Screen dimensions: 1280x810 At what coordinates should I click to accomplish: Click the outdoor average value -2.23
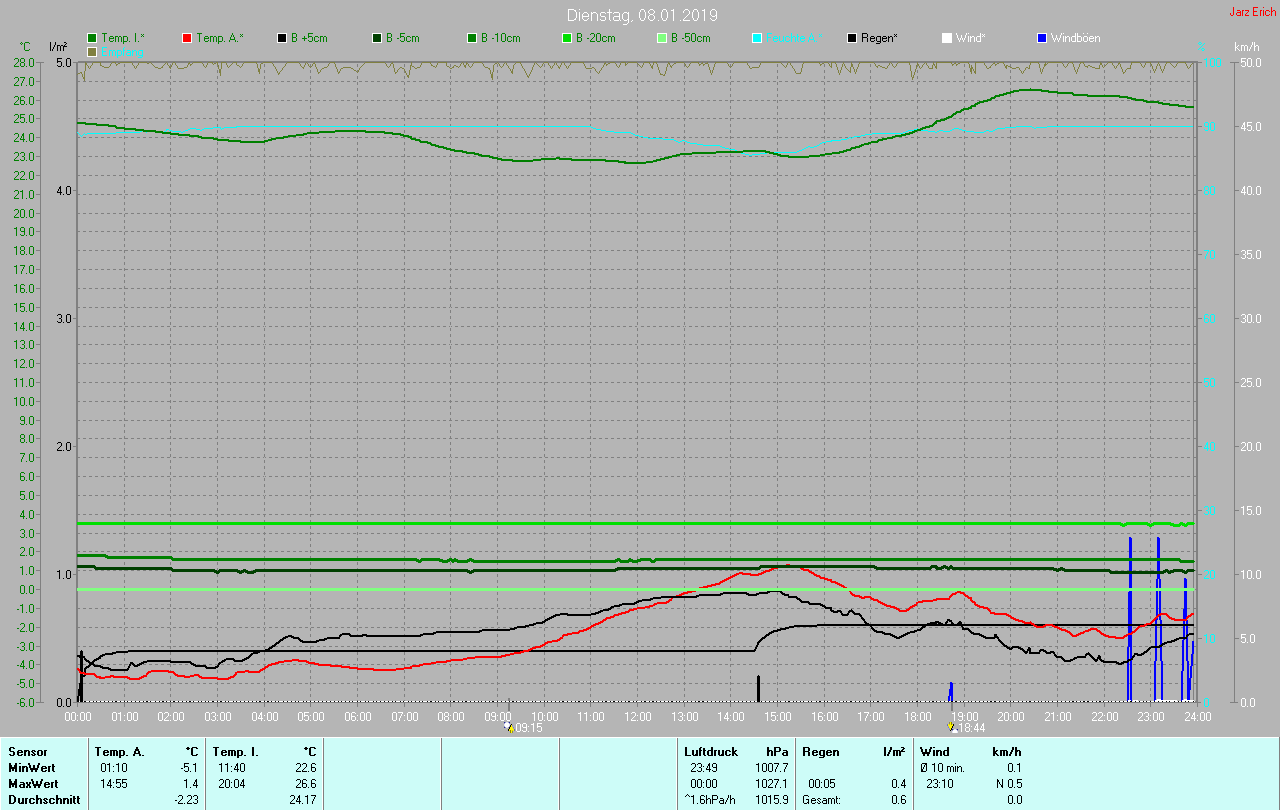pyautogui.click(x=187, y=799)
